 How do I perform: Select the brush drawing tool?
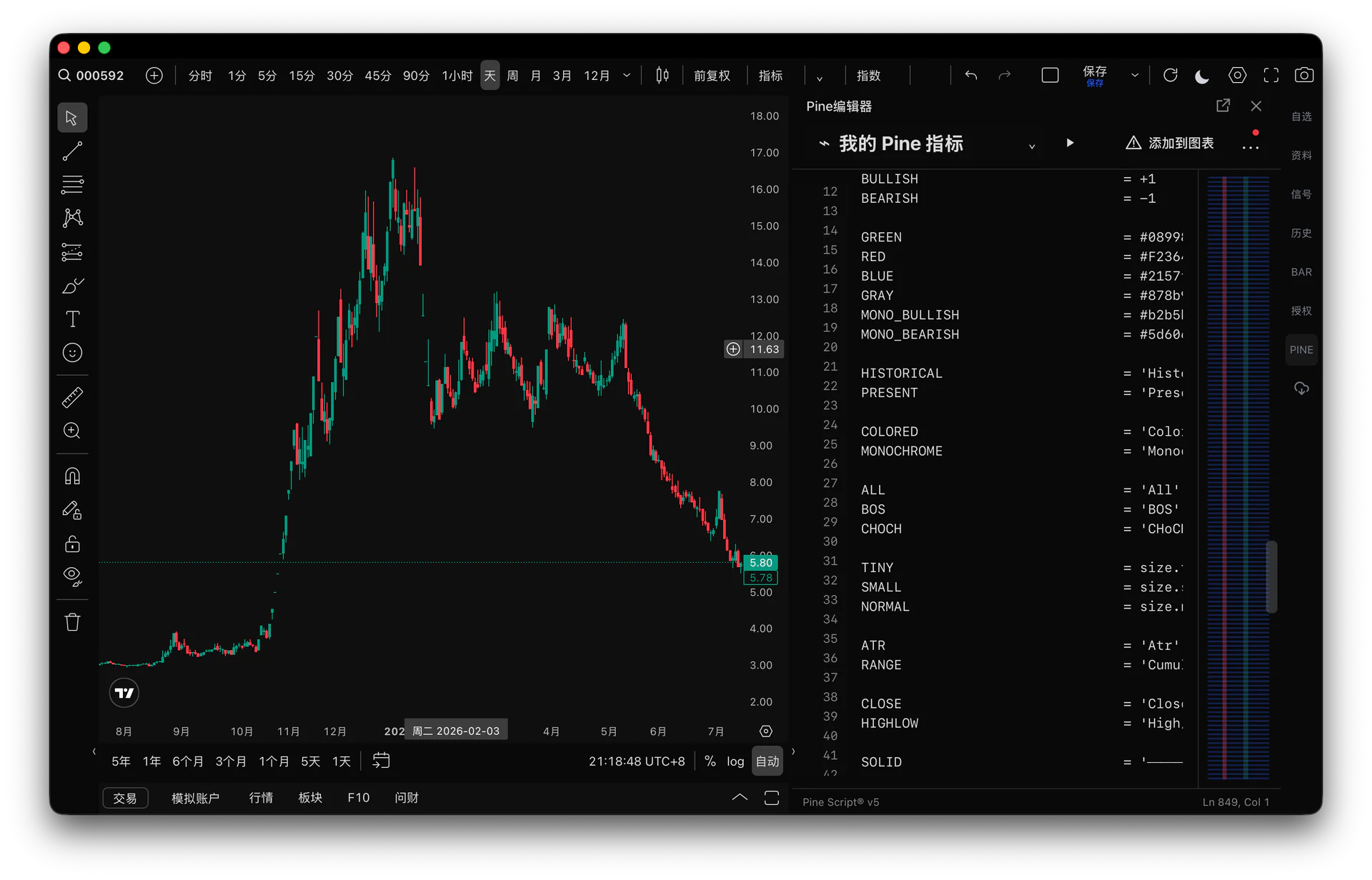[72, 286]
